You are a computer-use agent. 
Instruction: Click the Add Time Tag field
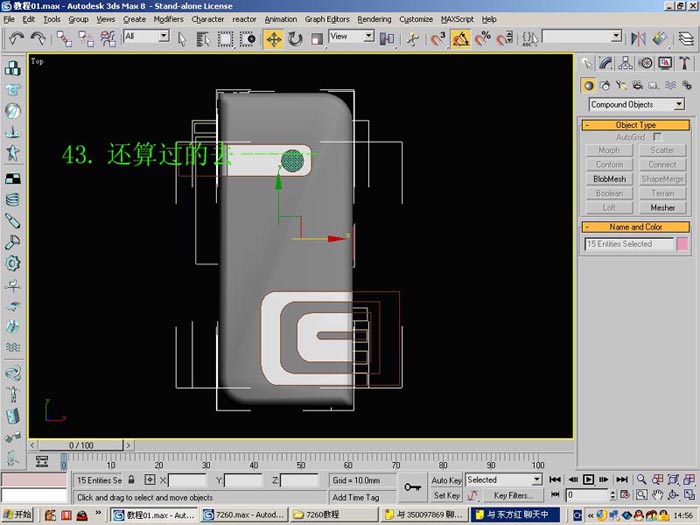coord(362,497)
